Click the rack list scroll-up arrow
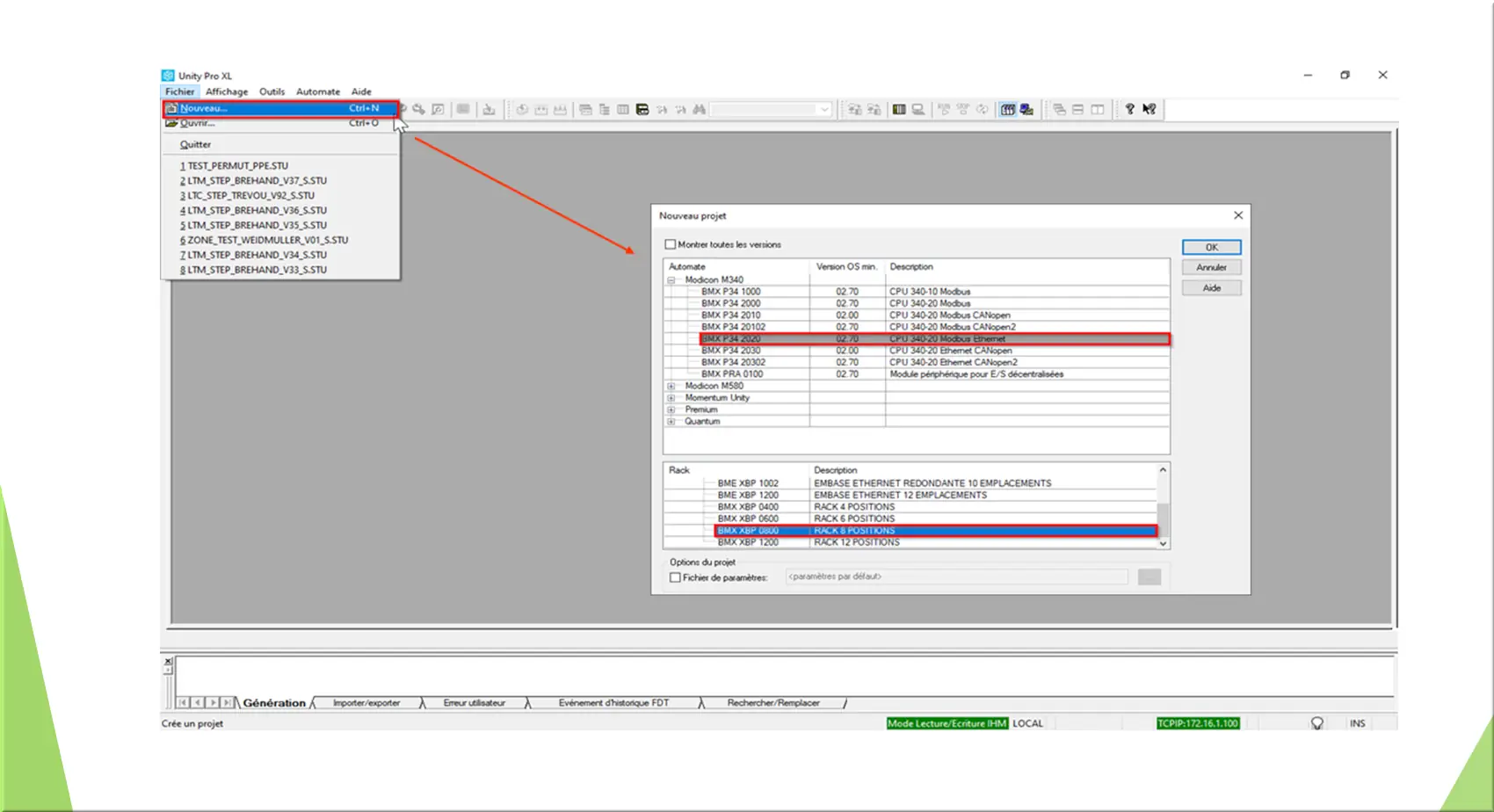 [1163, 470]
